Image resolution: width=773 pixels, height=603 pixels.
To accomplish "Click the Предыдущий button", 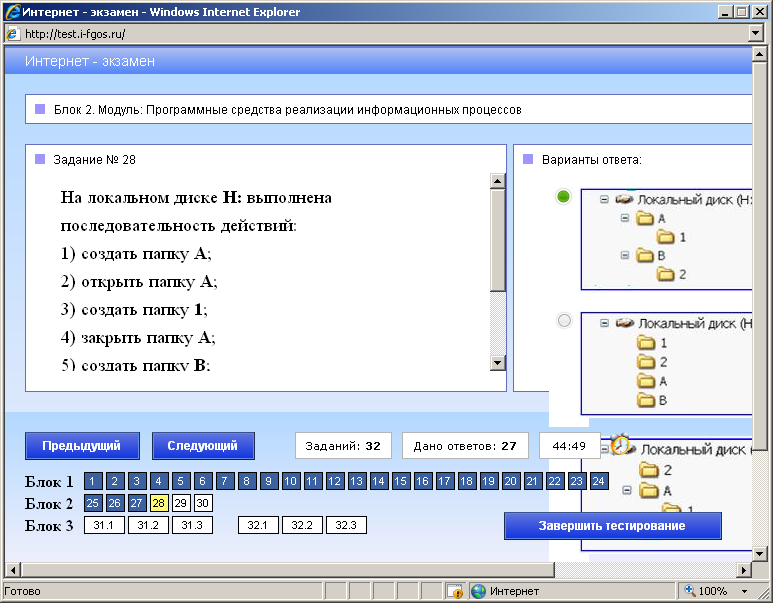I will [82, 446].
